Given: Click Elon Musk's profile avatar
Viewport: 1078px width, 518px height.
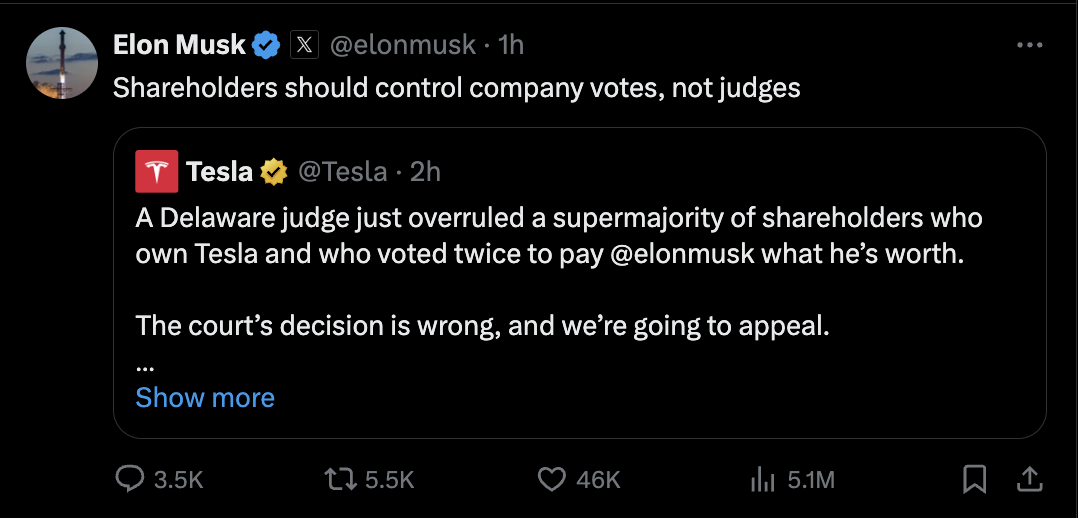Looking at the screenshot, I should (61, 63).
